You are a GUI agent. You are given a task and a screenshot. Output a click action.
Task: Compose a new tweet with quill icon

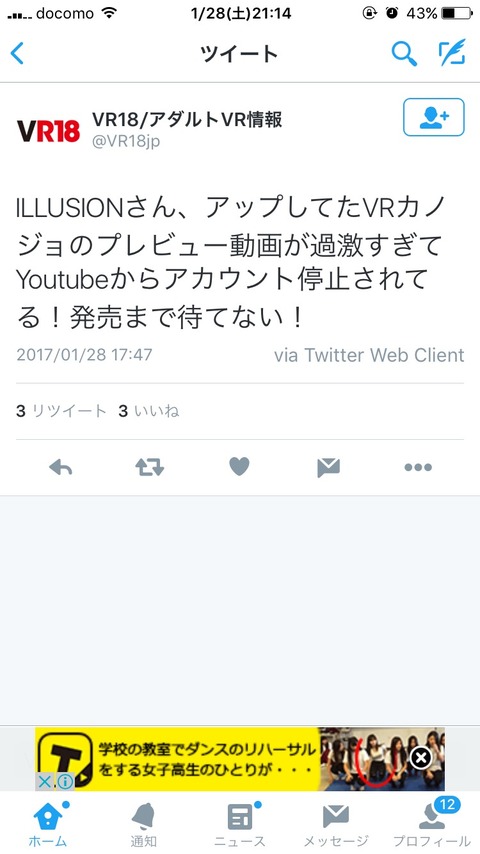[452, 53]
